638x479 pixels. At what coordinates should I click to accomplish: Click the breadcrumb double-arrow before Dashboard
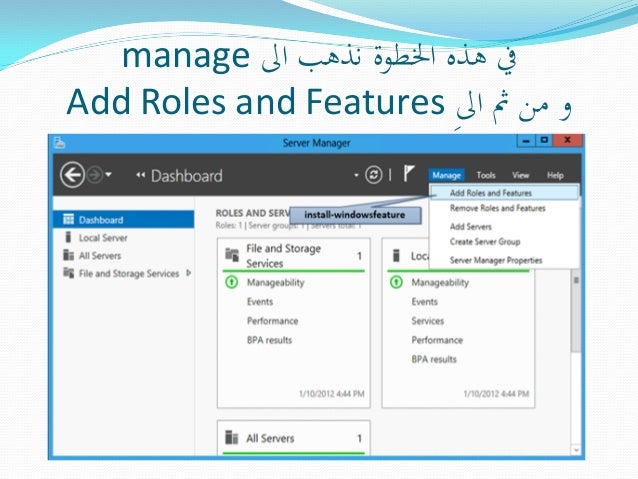(x=141, y=175)
